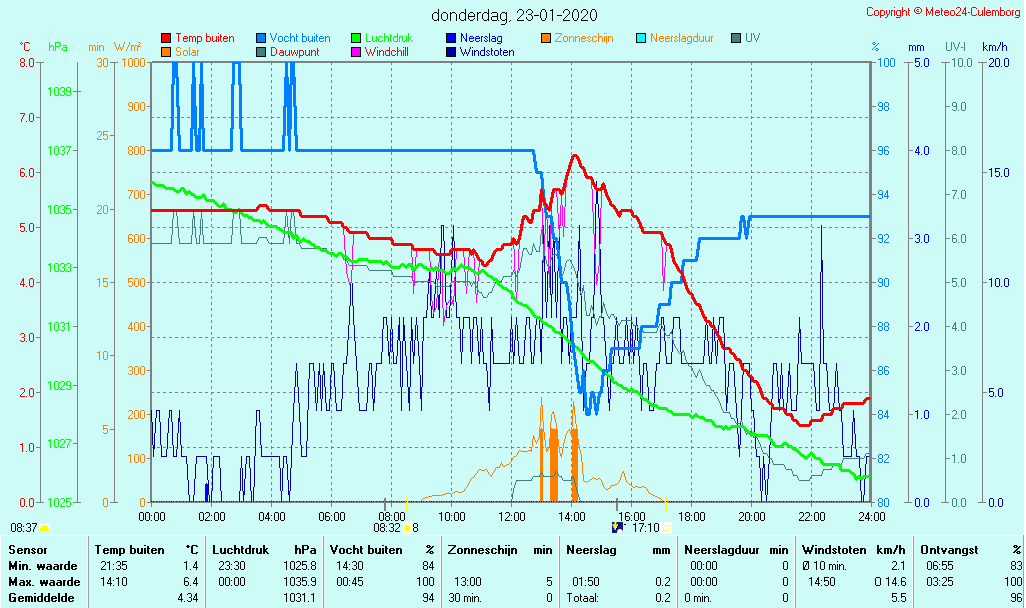
Task: Click the magenta Windchill legend square
Action: [x=356, y=52]
